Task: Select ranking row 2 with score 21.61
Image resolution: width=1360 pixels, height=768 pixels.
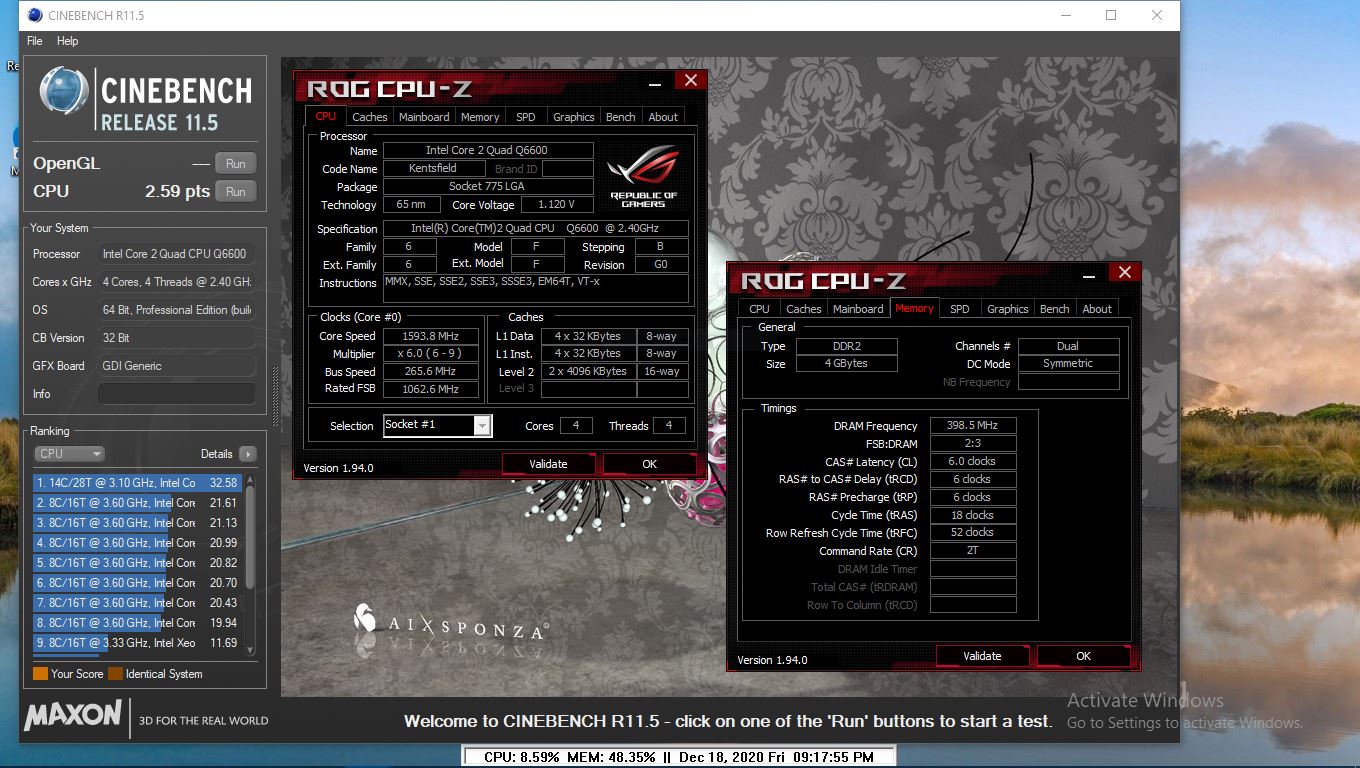Action: pos(138,503)
